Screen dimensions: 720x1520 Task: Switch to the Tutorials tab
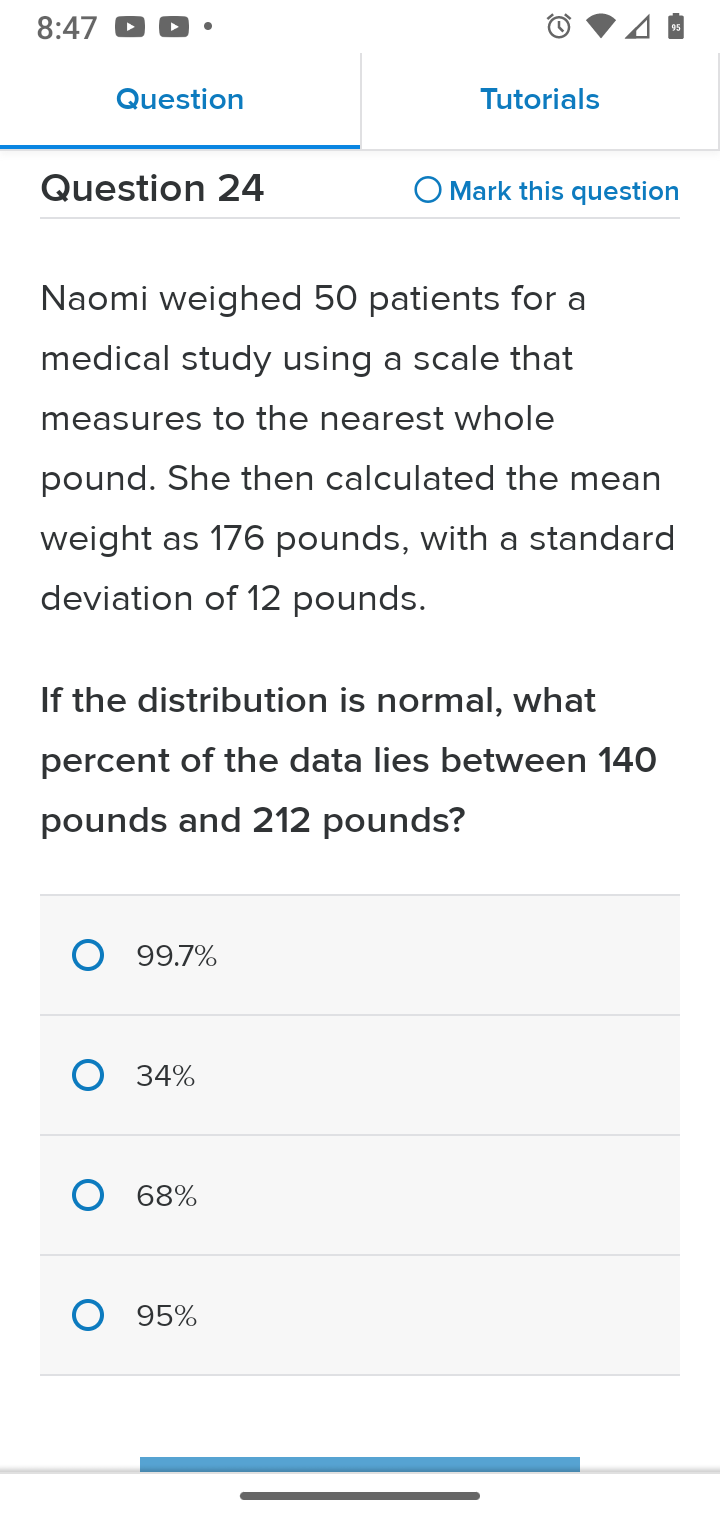(x=540, y=100)
